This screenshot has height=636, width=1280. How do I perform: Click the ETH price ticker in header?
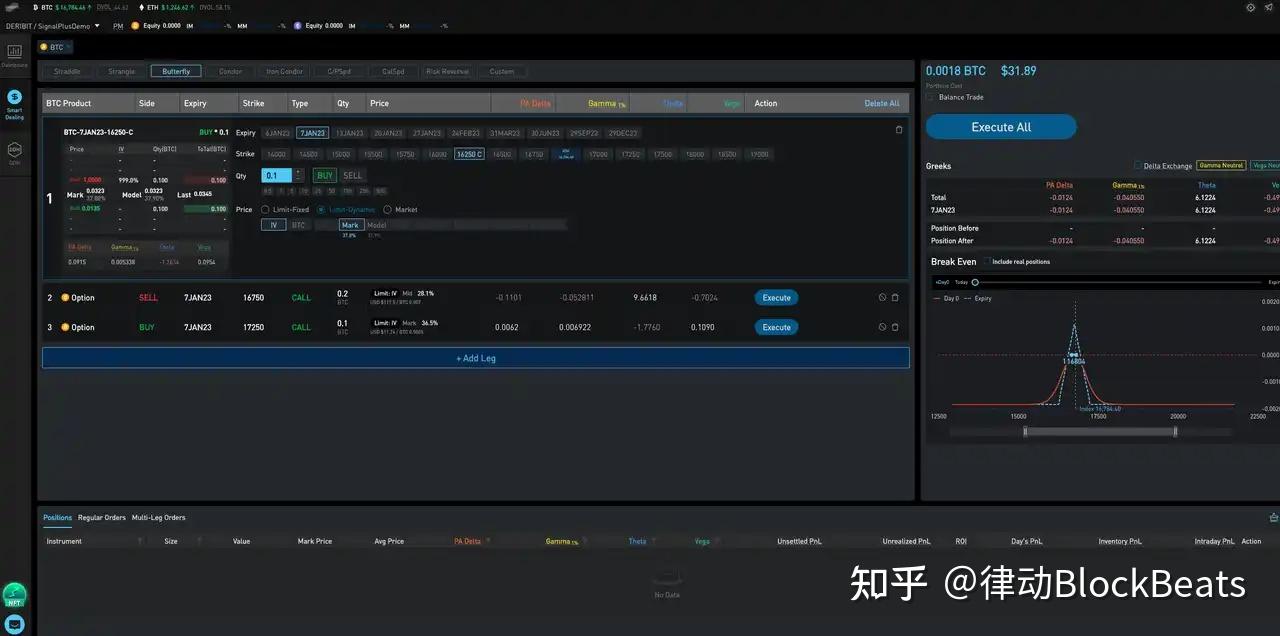168,7
